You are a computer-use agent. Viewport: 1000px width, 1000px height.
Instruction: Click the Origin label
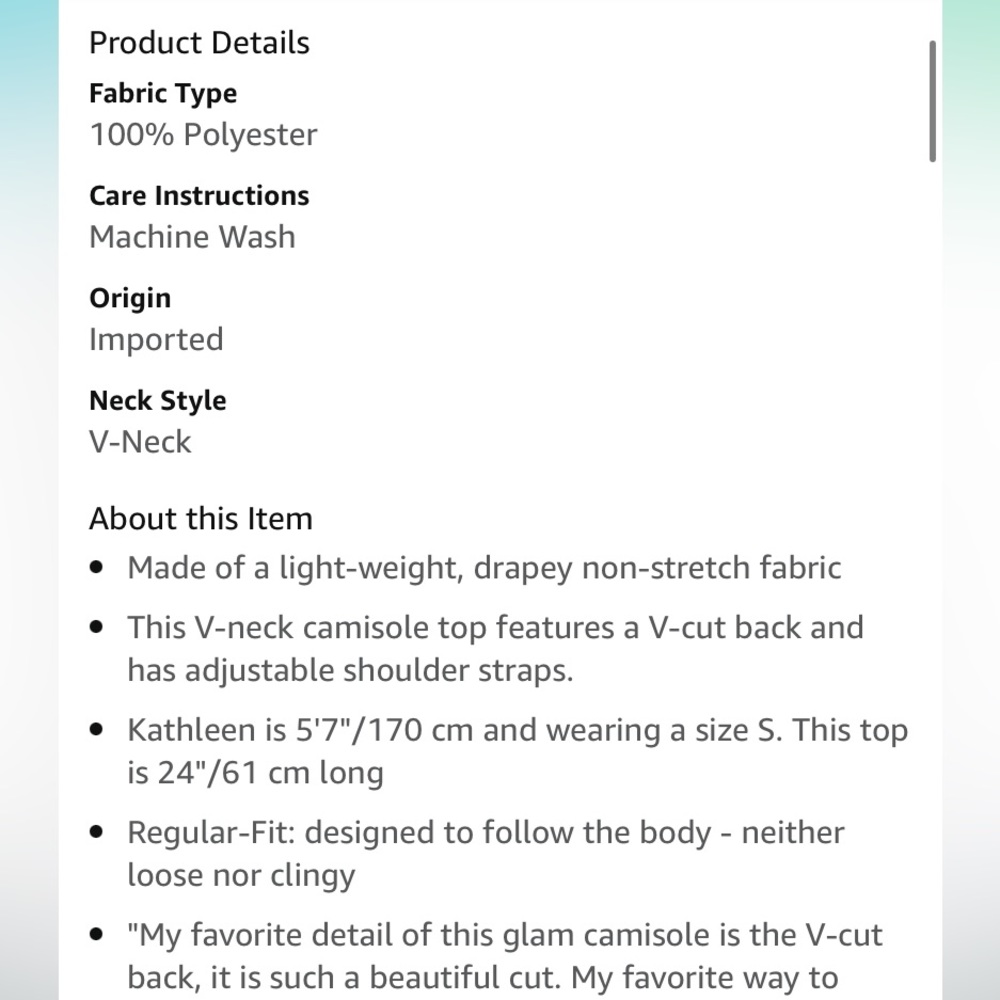click(x=130, y=298)
